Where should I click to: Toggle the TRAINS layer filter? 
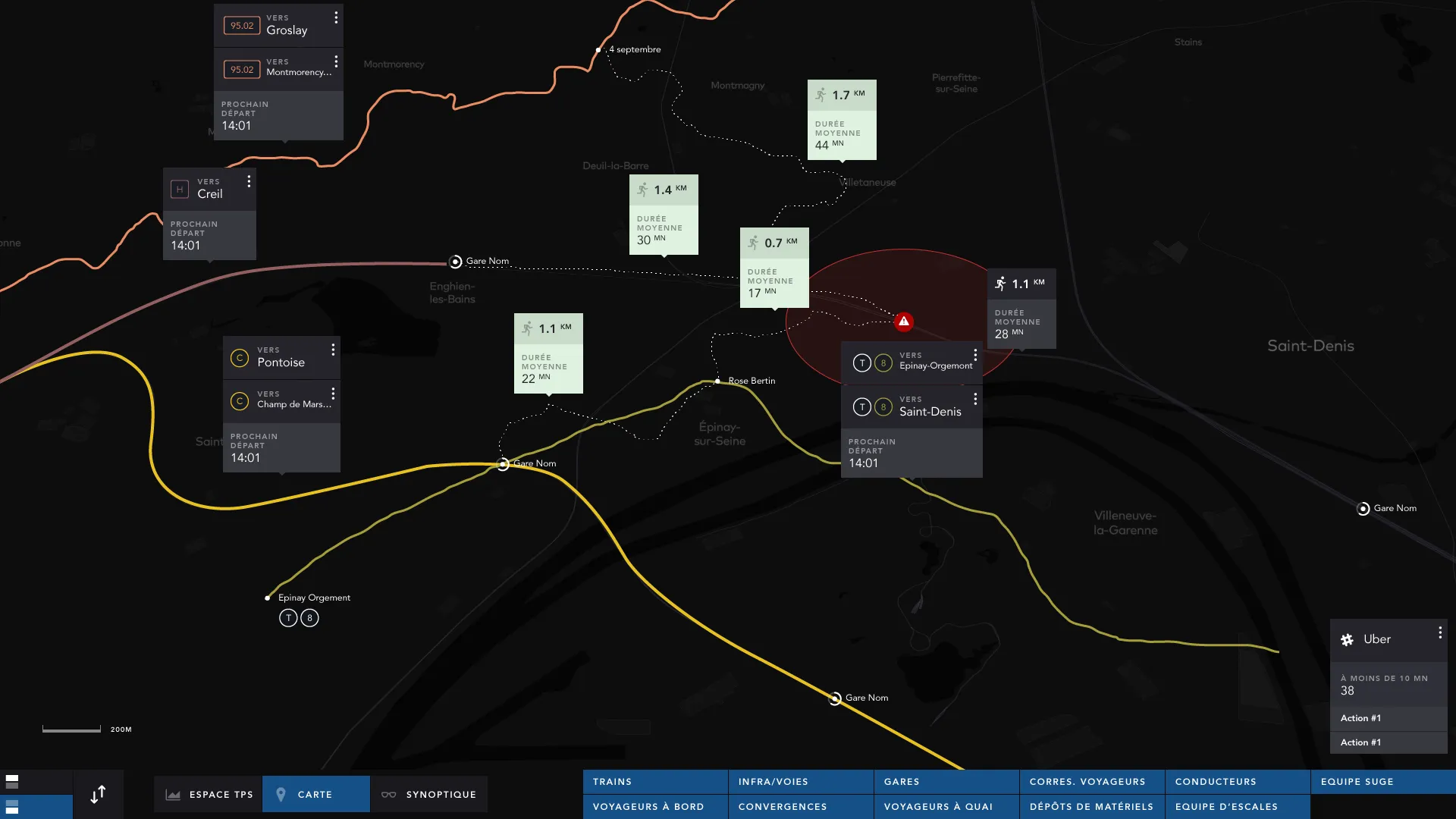(654, 781)
